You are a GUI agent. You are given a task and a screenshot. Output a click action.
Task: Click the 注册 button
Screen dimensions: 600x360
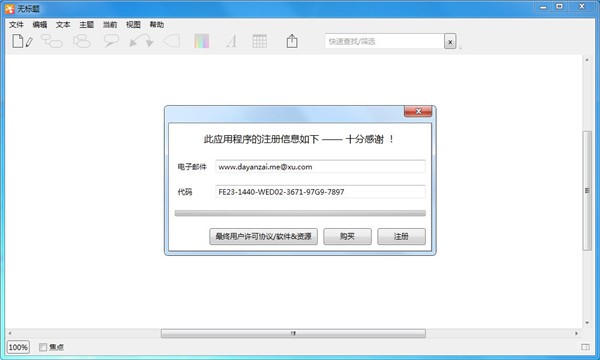click(401, 236)
